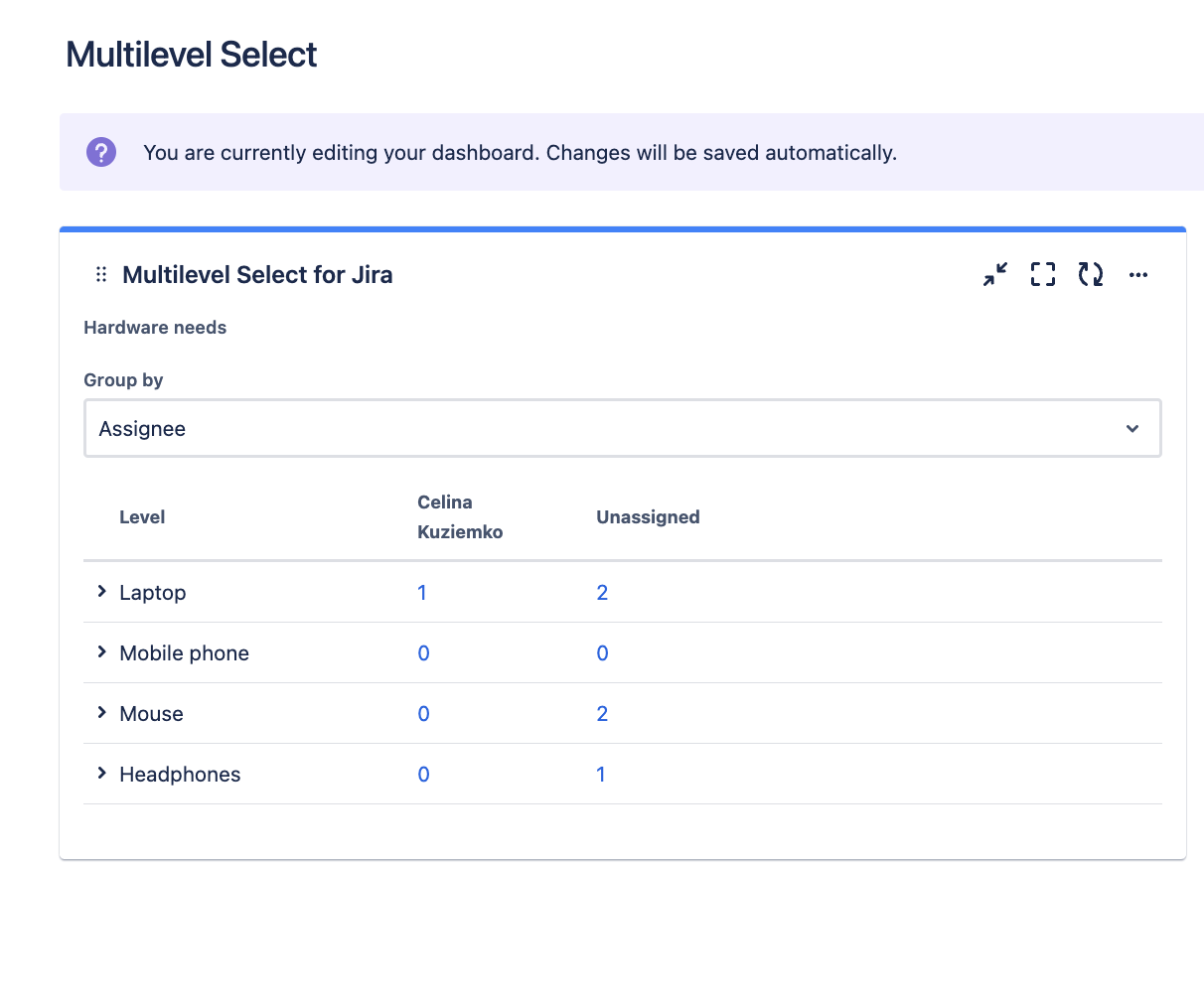The image size is (1204, 1005).
Task: Click the Celina Kuziemko column header
Action: coord(459,516)
